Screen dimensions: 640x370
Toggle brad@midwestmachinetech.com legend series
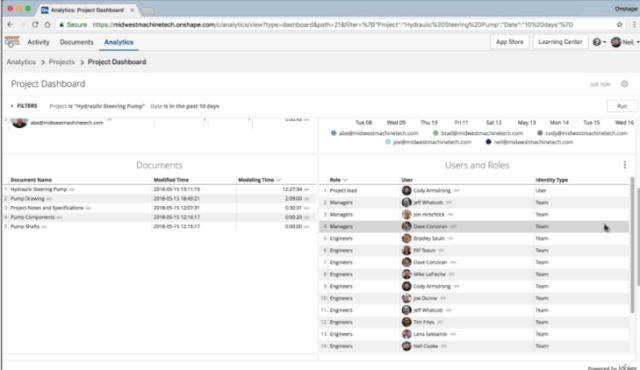[x=478, y=133]
